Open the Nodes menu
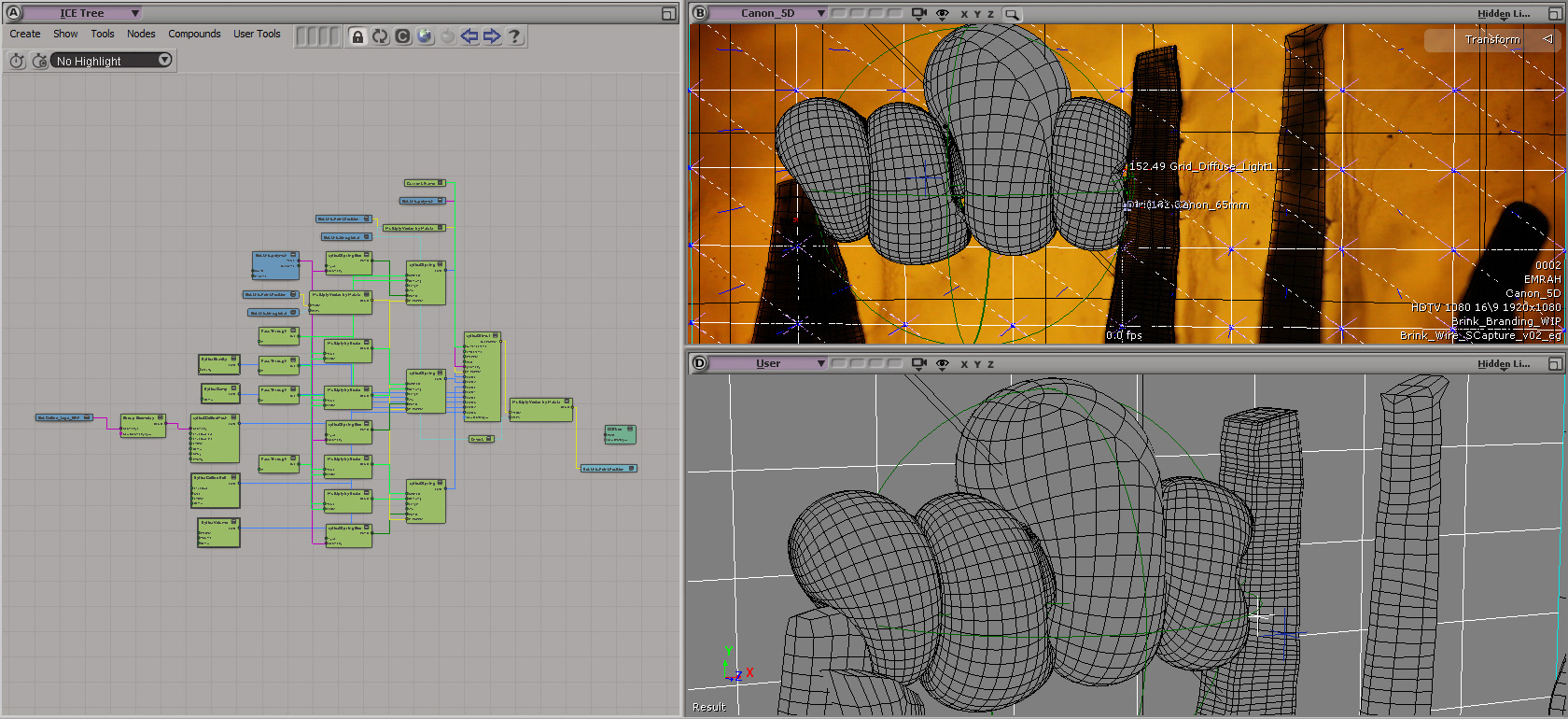This screenshot has height=719, width=1568. [141, 34]
